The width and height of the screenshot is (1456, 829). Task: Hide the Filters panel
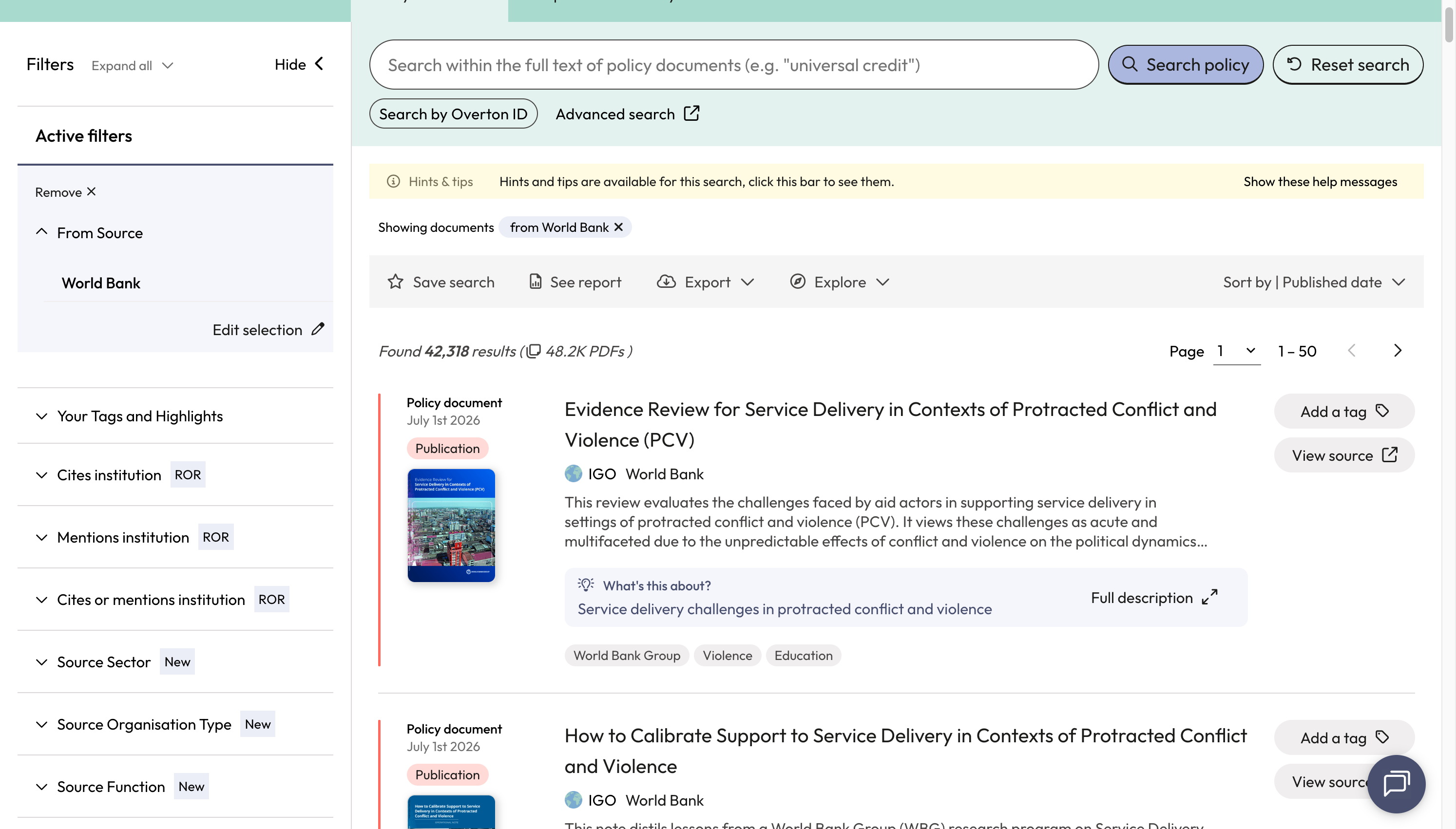click(300, 64)
